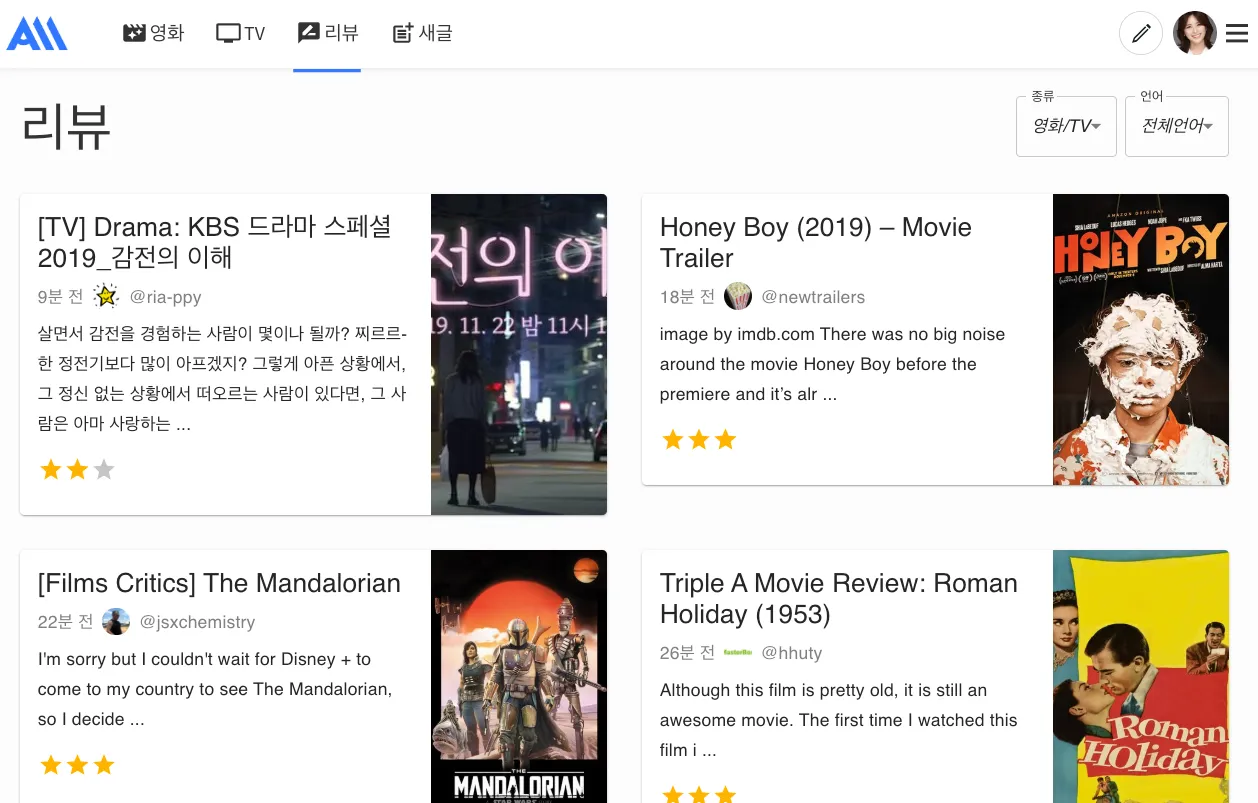Click the '26분 전' timestamp

pos(688,653)
